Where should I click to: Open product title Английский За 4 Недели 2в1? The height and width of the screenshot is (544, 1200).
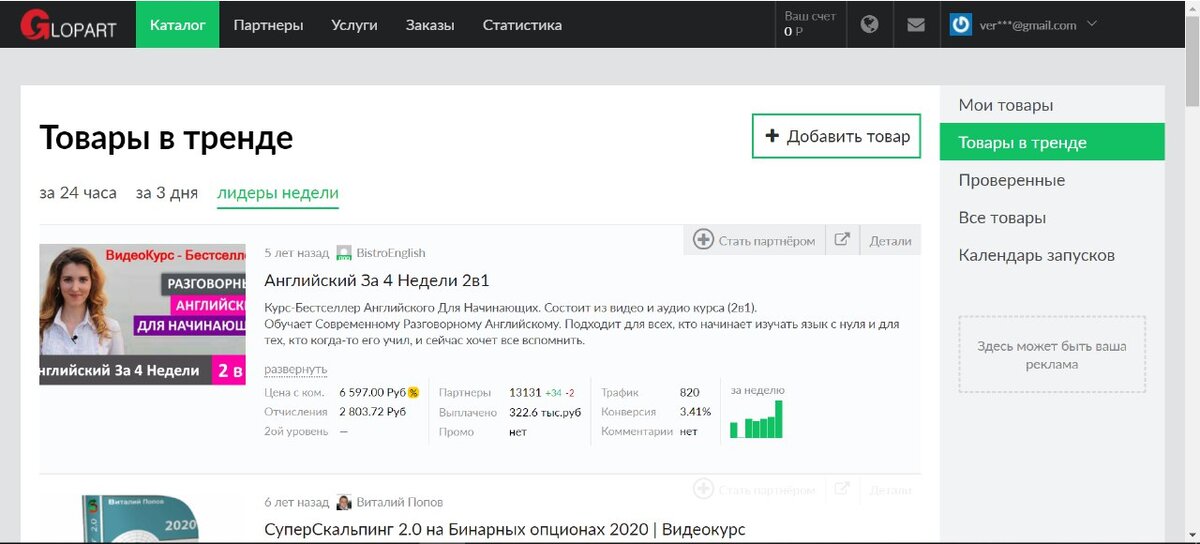tap(377, 280)
